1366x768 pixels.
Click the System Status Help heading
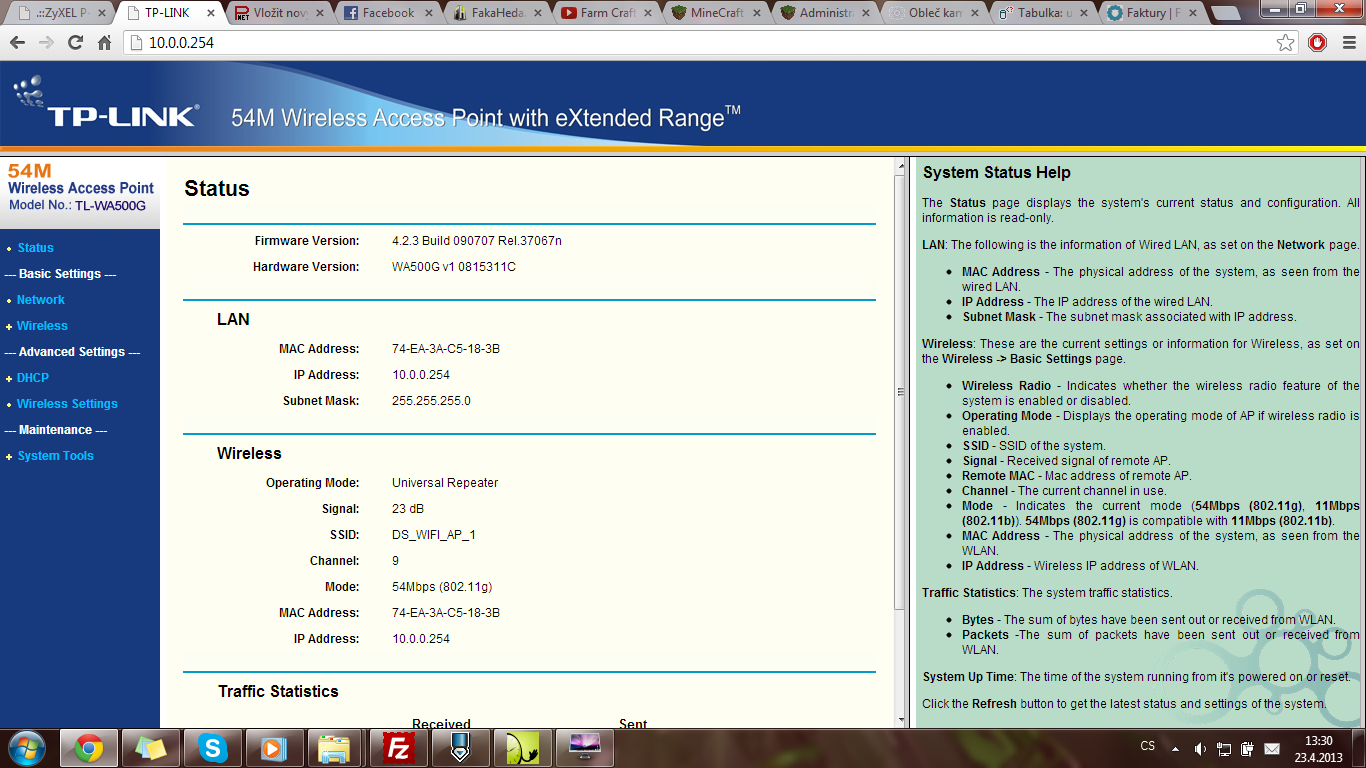[997, 173]
